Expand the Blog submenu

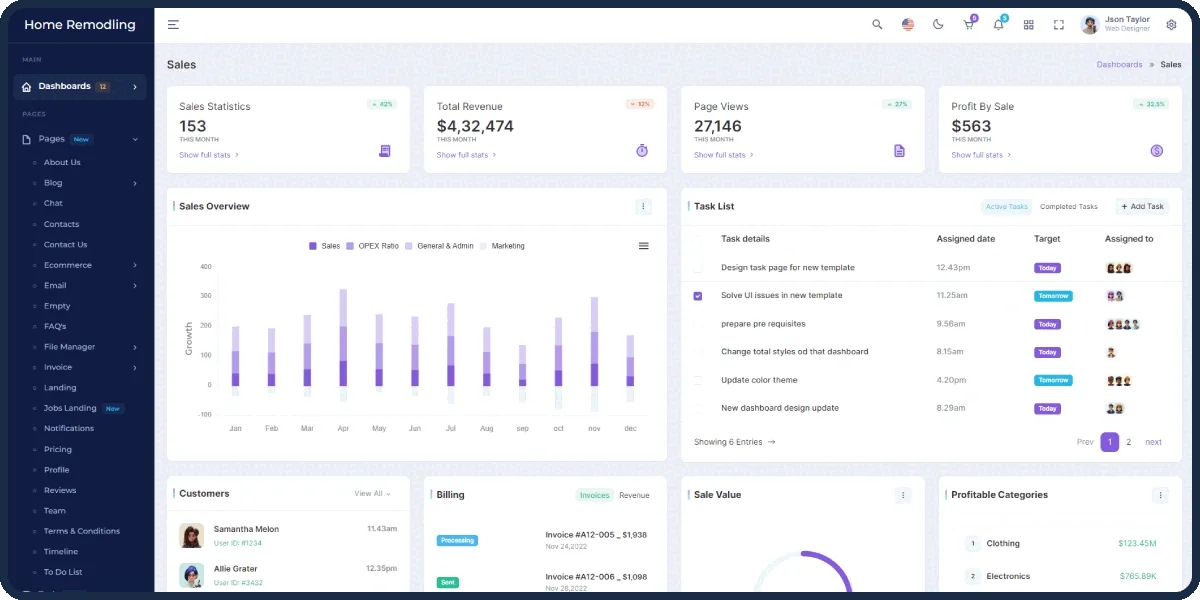[x=135, y=183]
